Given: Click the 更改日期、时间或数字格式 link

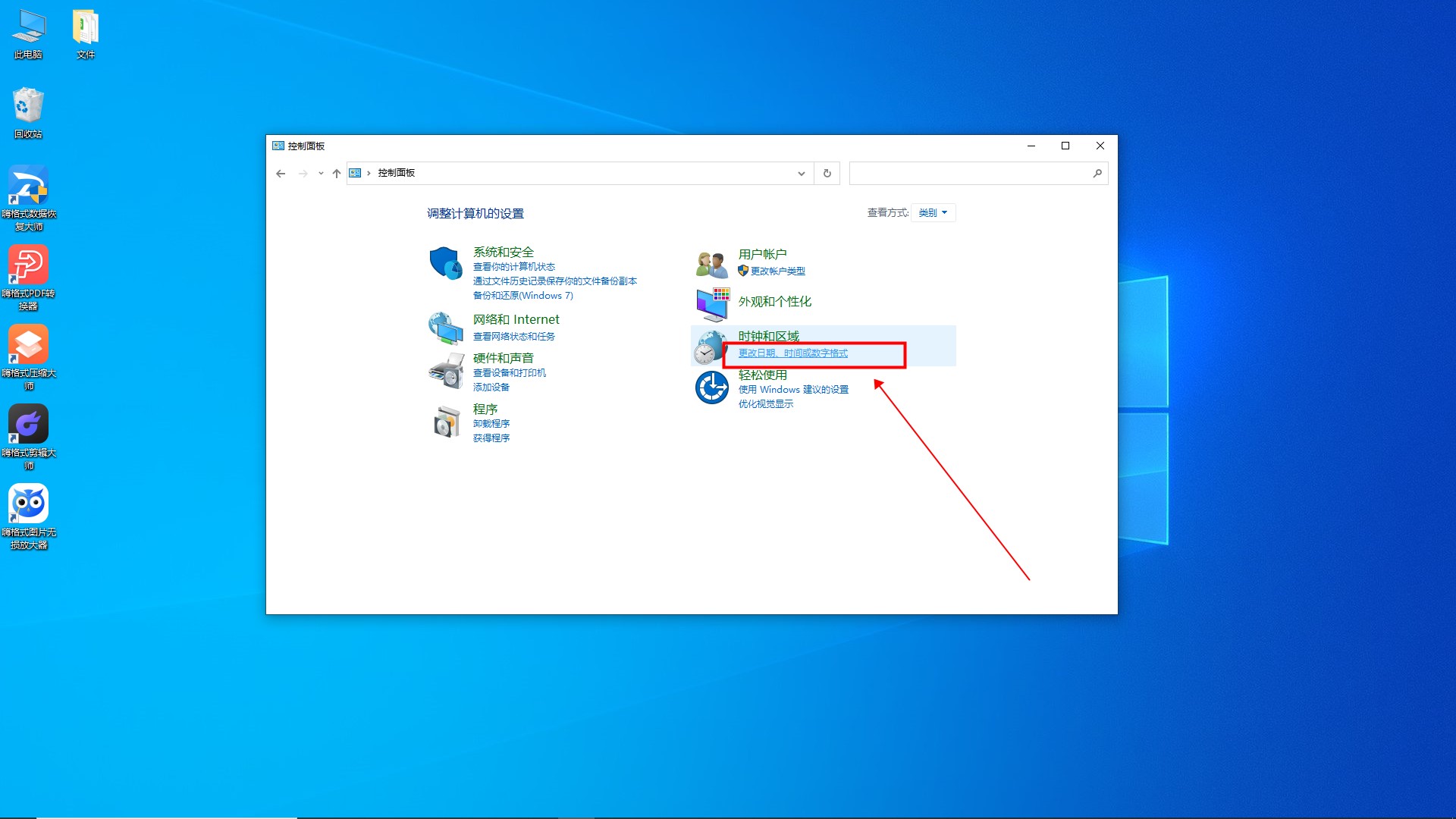Looking at the screenshot, I should (x=792, y=353).
